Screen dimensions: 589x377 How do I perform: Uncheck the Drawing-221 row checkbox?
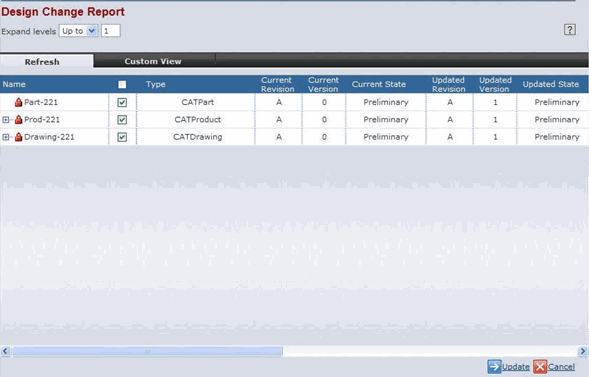point(122,137)
